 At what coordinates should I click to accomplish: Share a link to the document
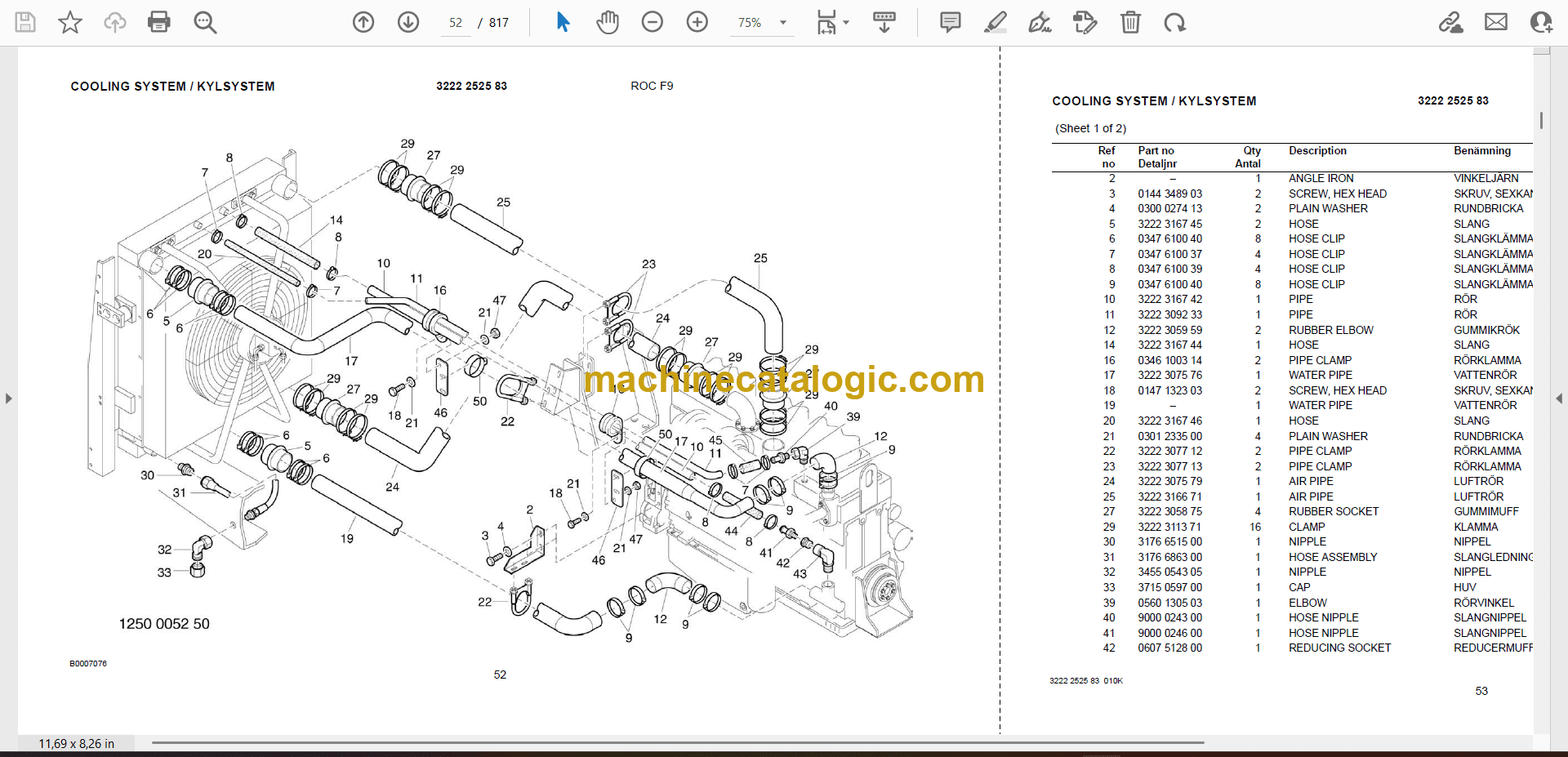(1451, 22)
